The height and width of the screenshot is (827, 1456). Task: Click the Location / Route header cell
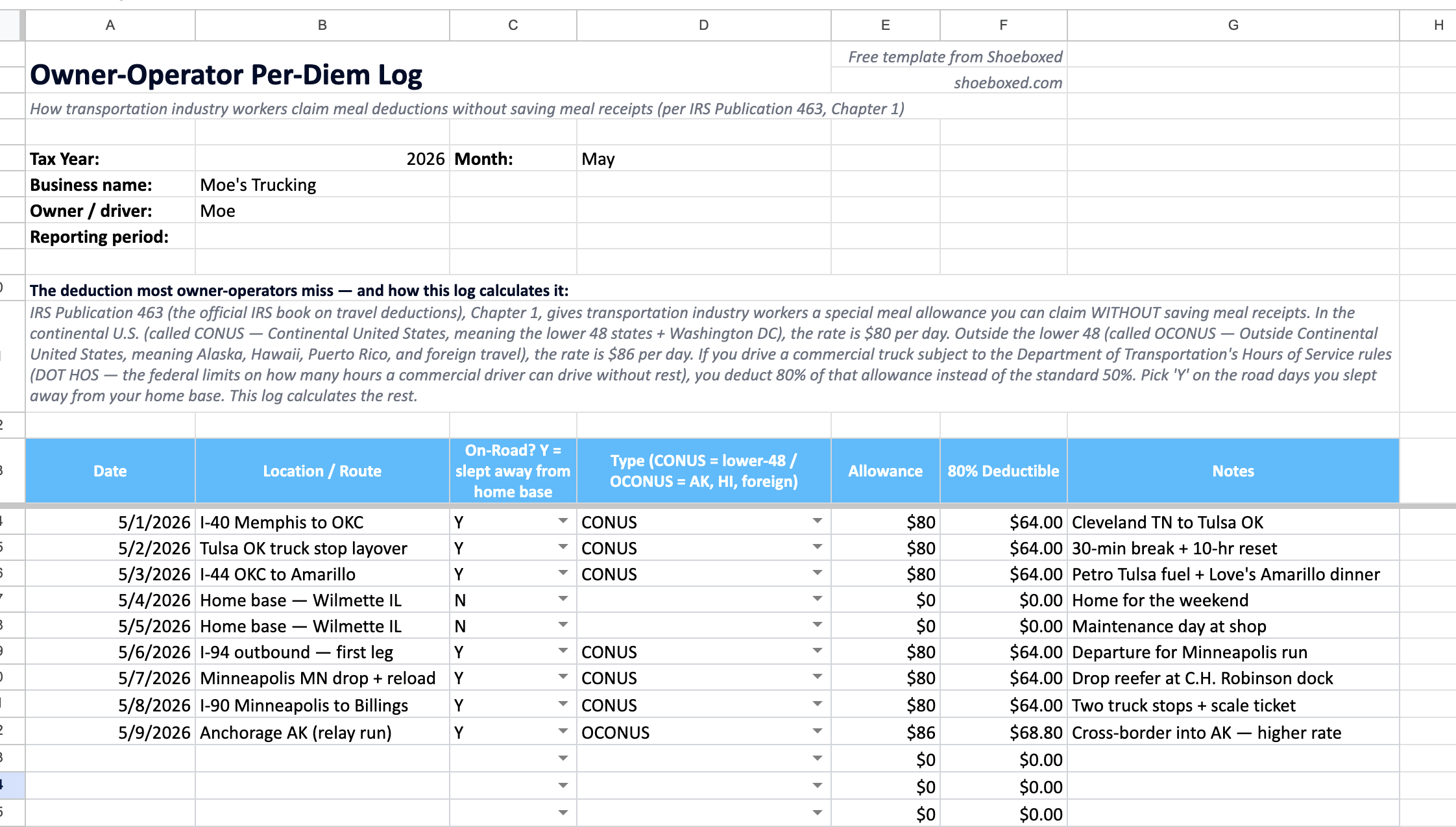click(322, 471)
